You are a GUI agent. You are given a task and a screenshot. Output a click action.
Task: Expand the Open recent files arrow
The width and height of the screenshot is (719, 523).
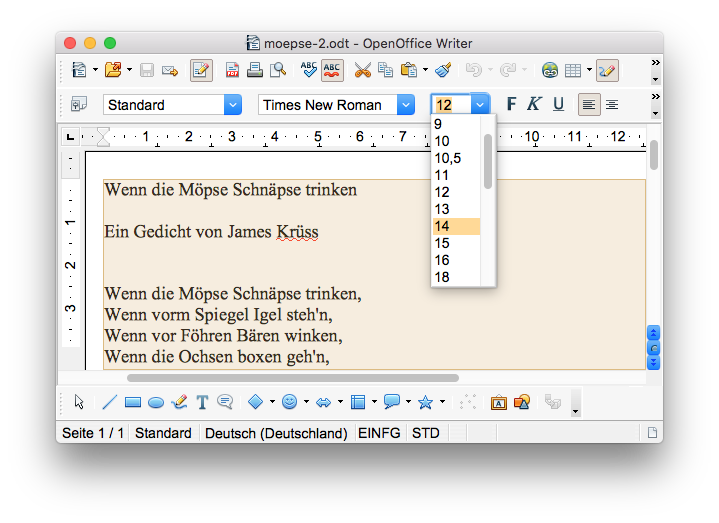[x=130, y=70]
